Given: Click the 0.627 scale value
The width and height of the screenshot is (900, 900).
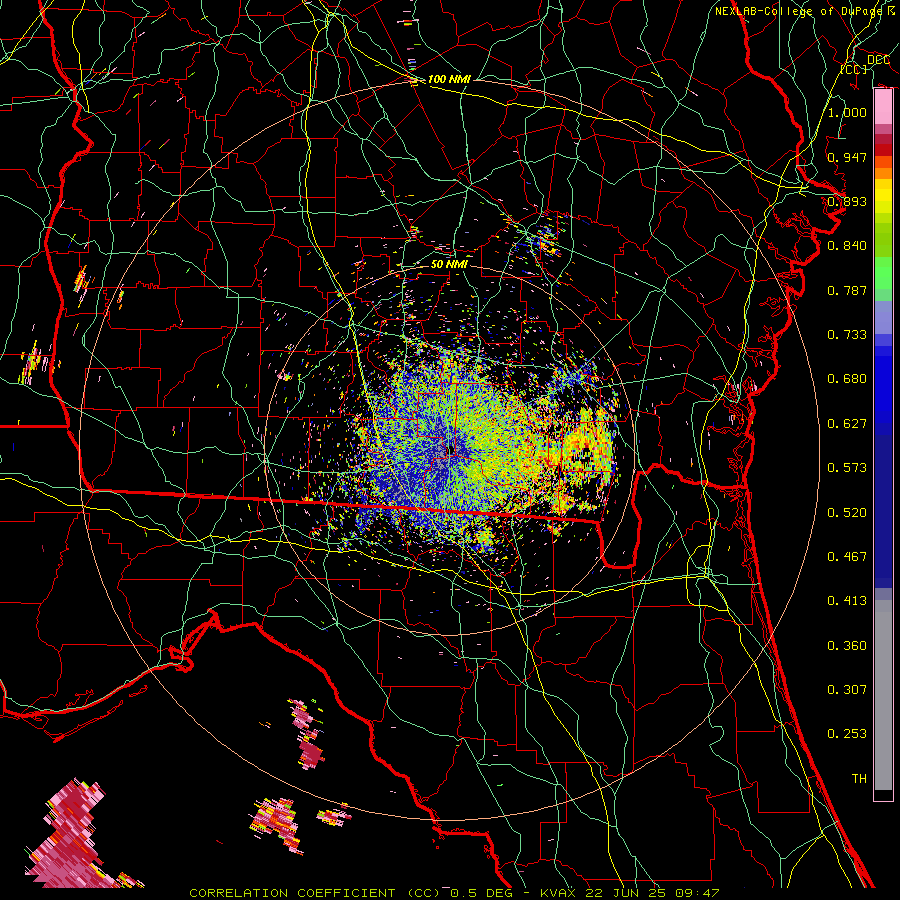Looking at the screenshot, I should (847, 424).
